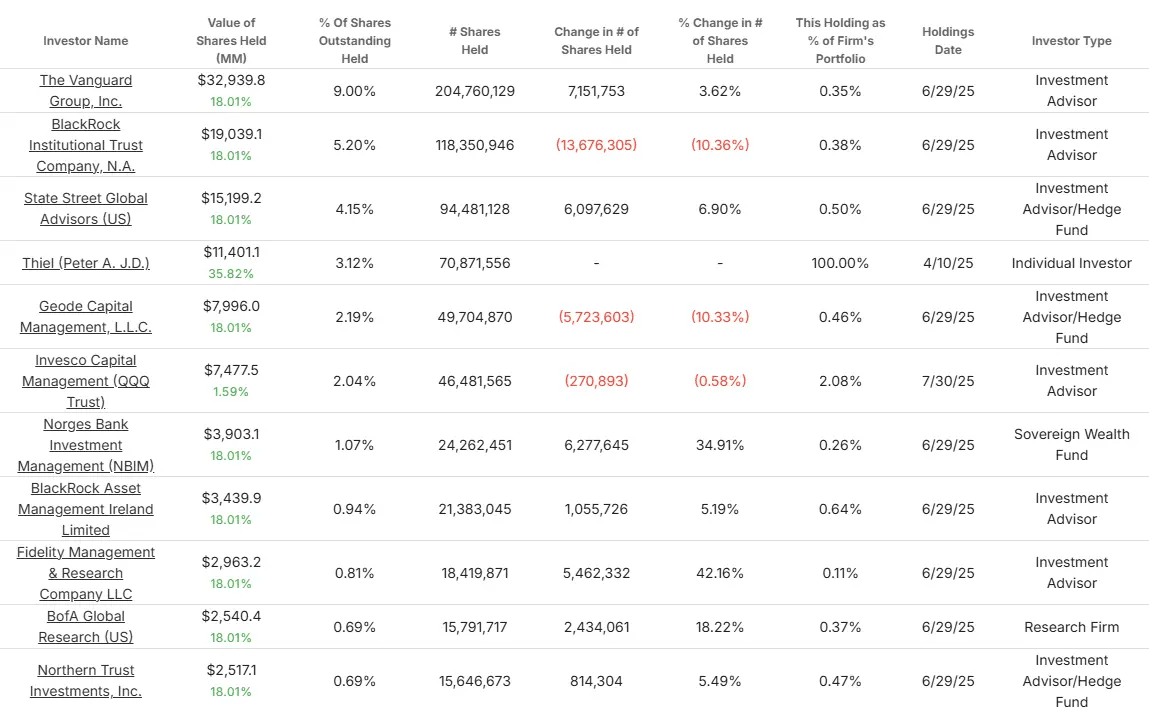Open BlackRock Institutional Trust Company link
The width and height of the screenshot is (1149, 712).
tap(86, 145)
